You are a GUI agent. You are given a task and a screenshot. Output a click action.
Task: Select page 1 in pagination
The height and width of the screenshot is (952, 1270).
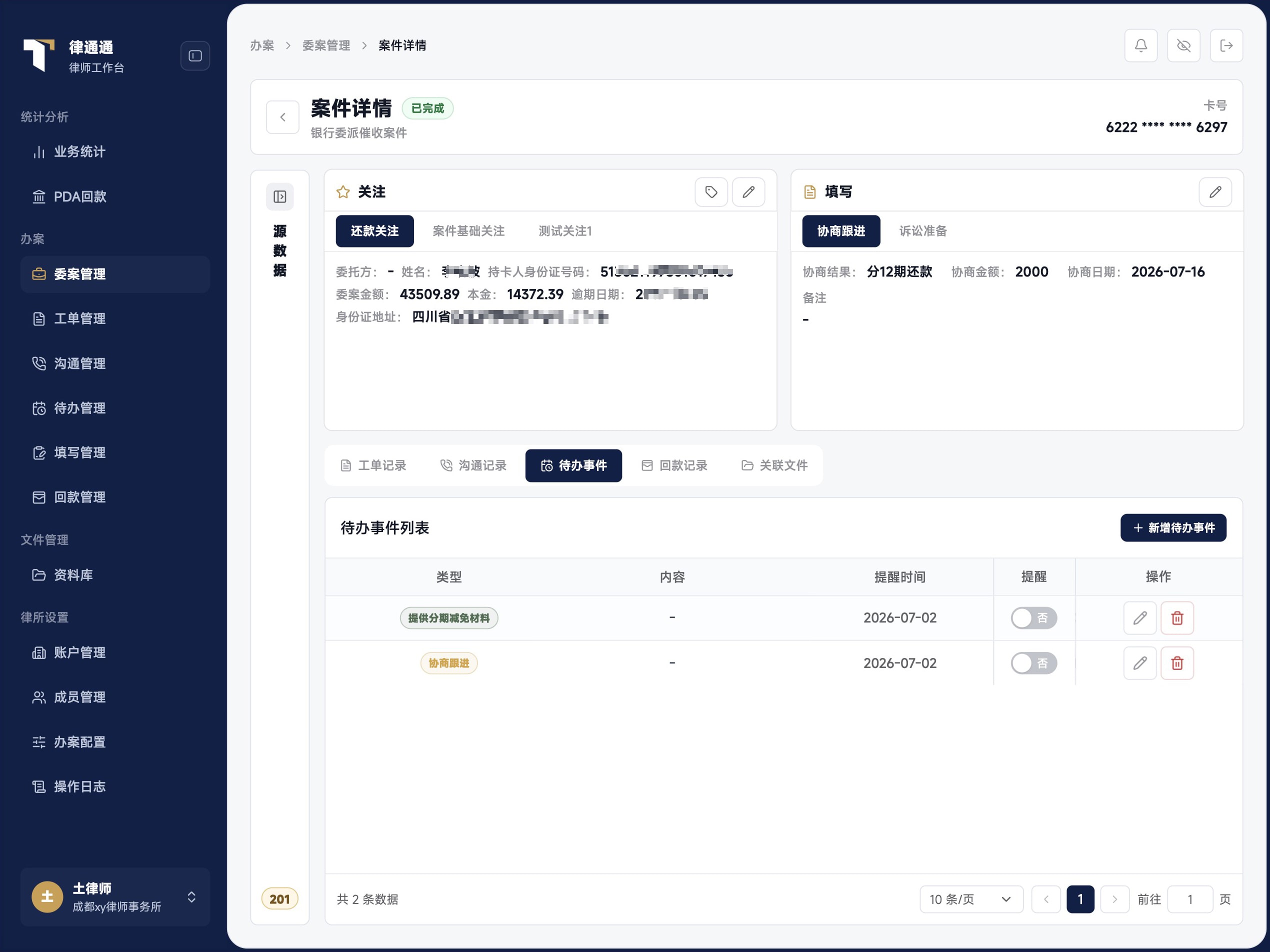coord(1080,899)
